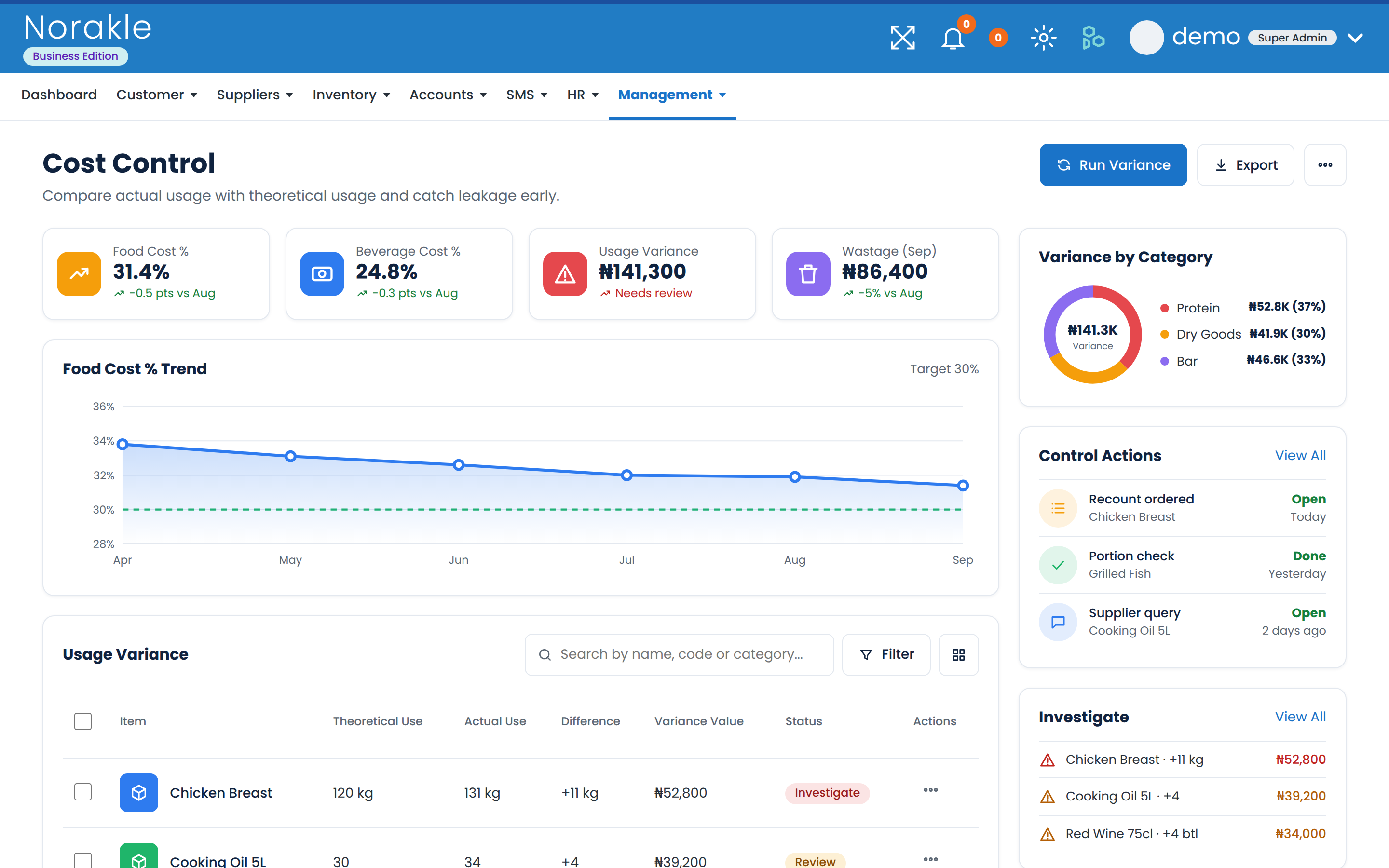Click the Supplier query chat icon

(1058, 621)
